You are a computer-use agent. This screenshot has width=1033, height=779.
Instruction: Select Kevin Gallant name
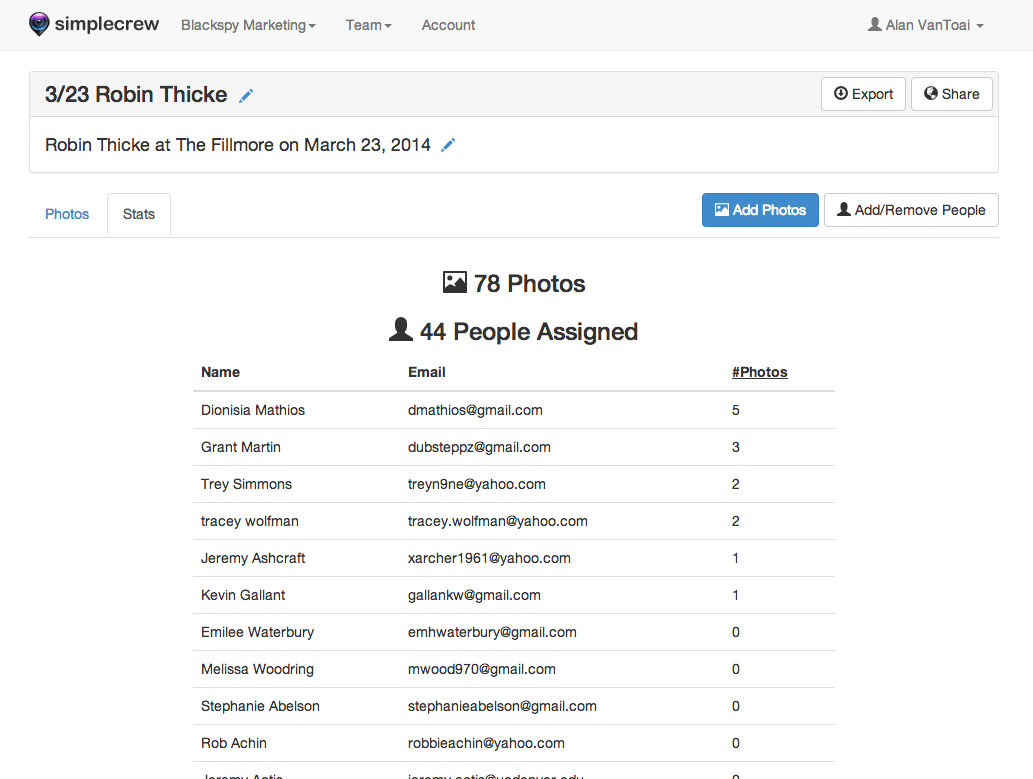[x=243, y=594]
